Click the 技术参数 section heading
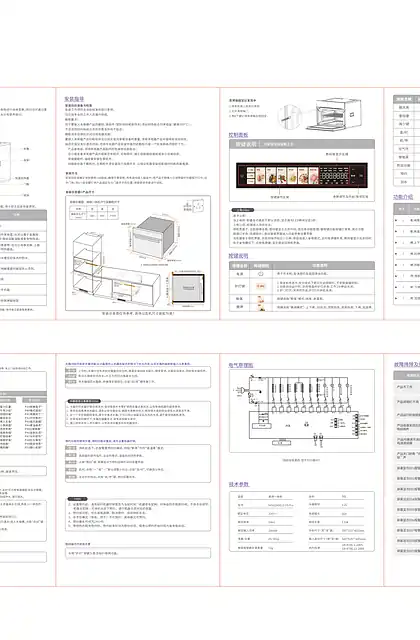The width and height of the screenshot is (420, 640). [239, 484]
